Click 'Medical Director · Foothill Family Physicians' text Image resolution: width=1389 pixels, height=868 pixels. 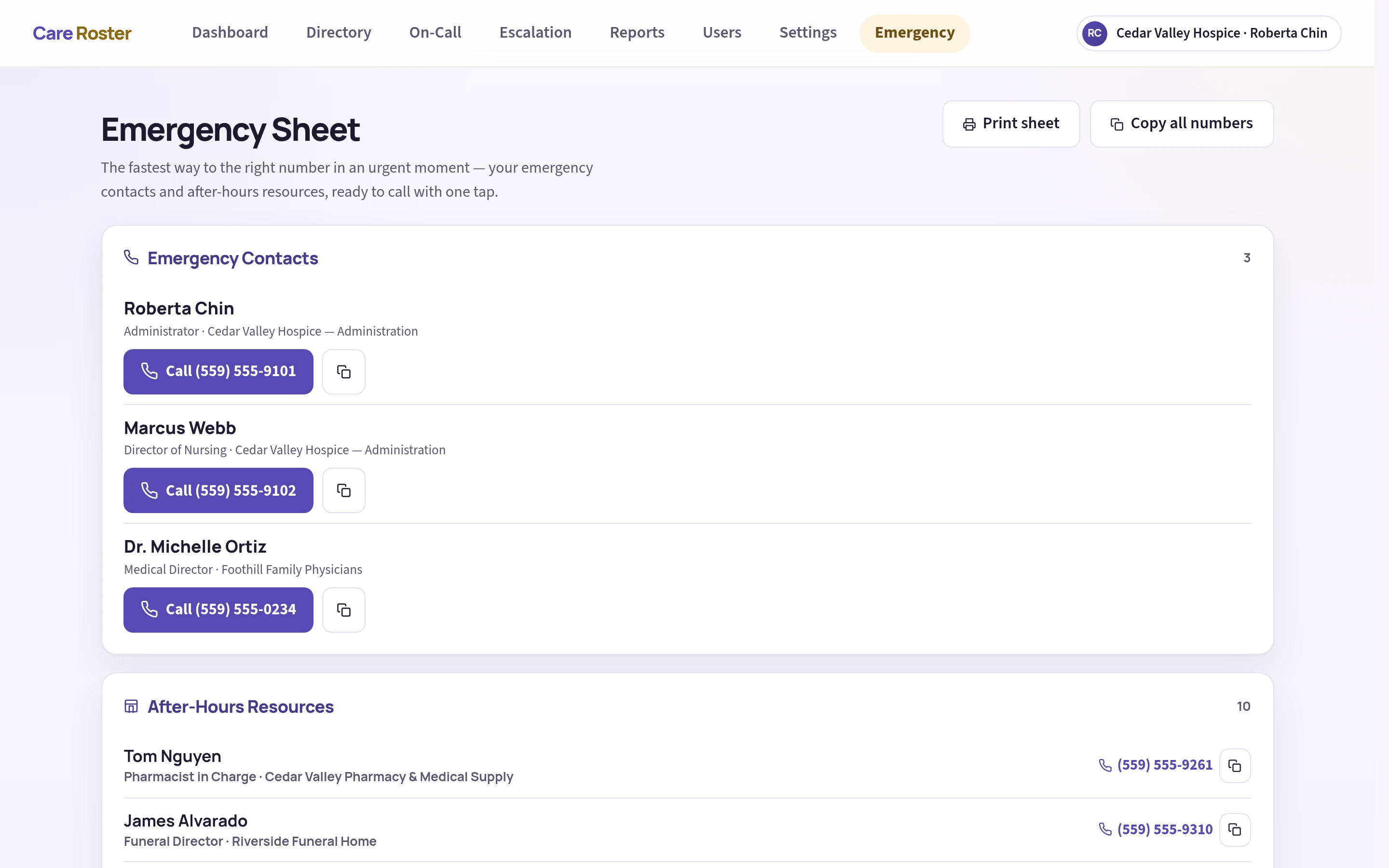tap(243, 570)
